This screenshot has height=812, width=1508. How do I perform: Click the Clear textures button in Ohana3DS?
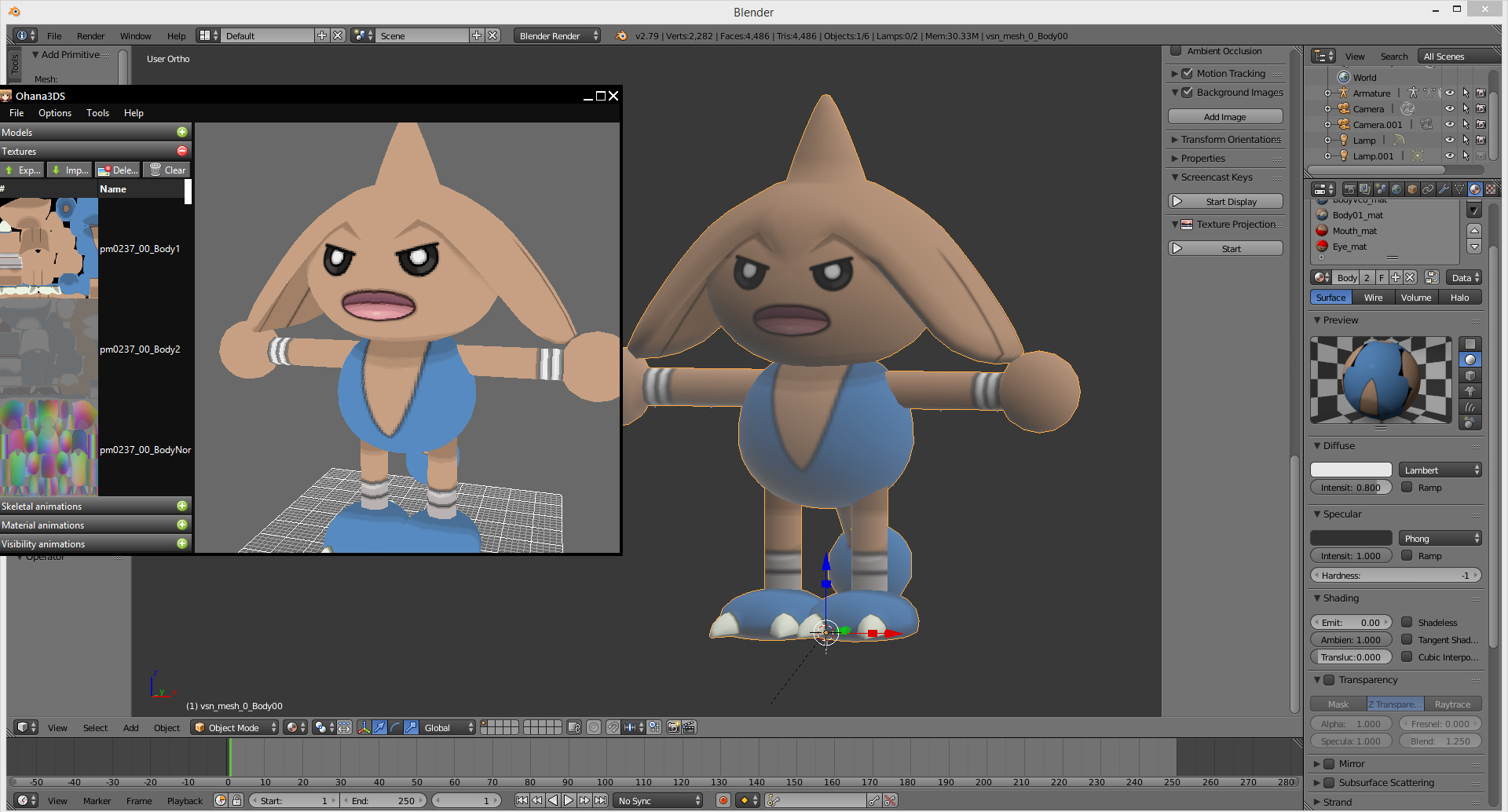click(167, 170)
